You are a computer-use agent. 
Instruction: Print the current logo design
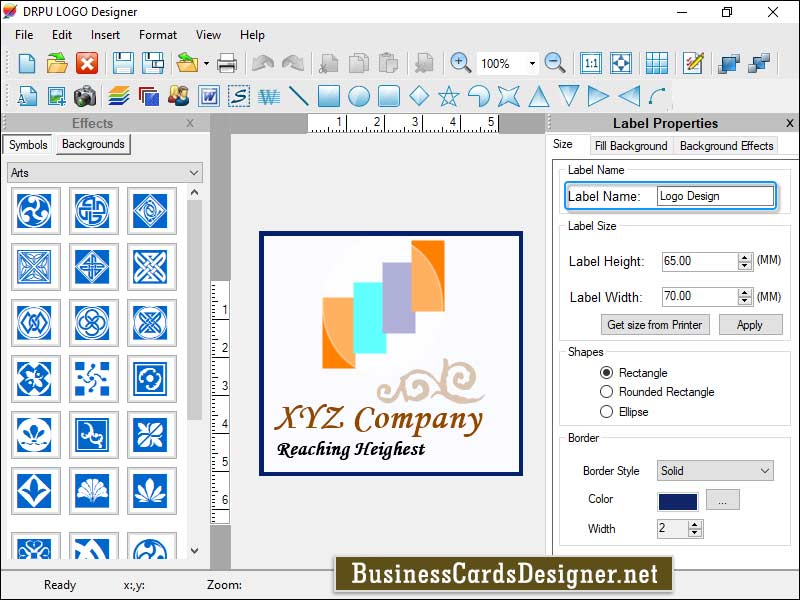(228, 62)
